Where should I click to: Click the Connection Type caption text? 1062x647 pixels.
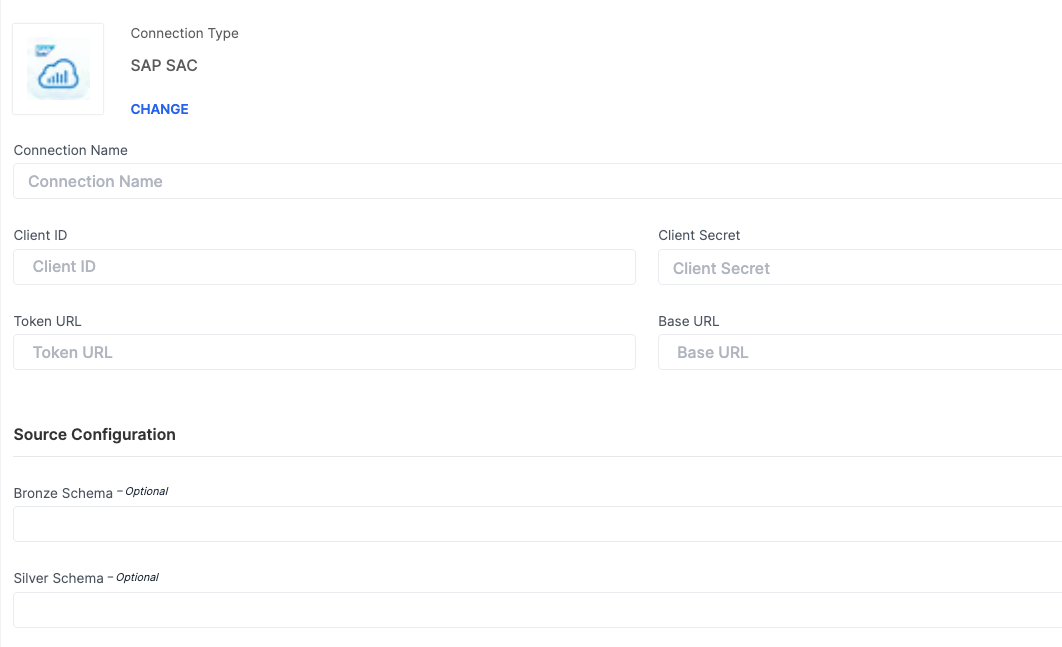pyautogui.click(x=184, y=33)
